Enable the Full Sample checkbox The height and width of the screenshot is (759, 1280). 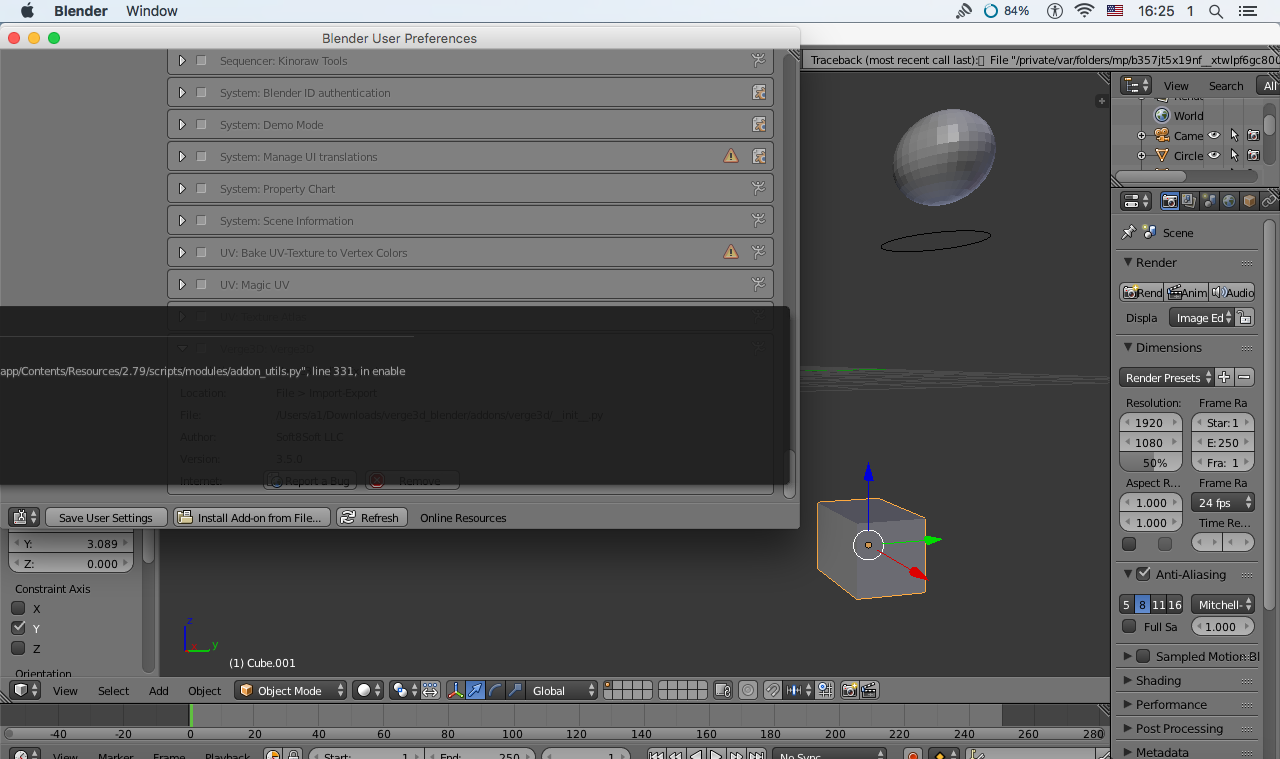coord(1129,627)
